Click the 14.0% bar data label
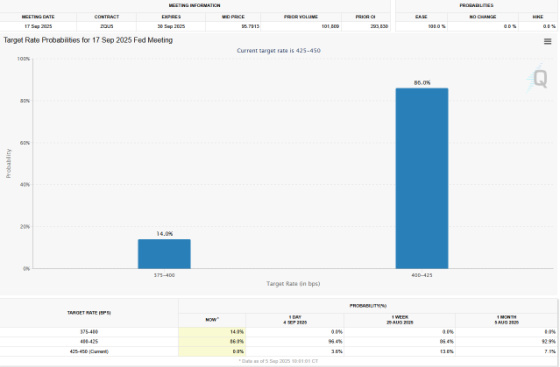The height and width of the screenshot is (367, 560). [x=165, y=234]
